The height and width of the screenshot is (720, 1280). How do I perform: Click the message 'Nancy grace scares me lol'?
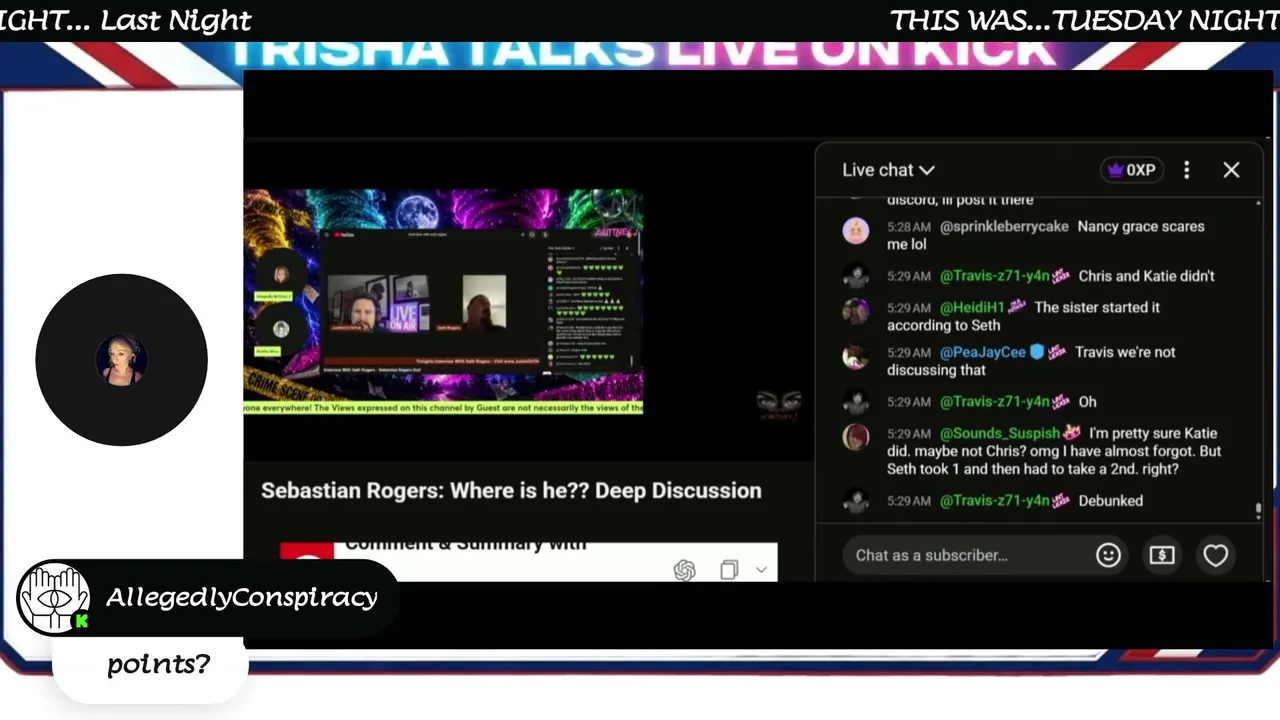point(1045,235)
